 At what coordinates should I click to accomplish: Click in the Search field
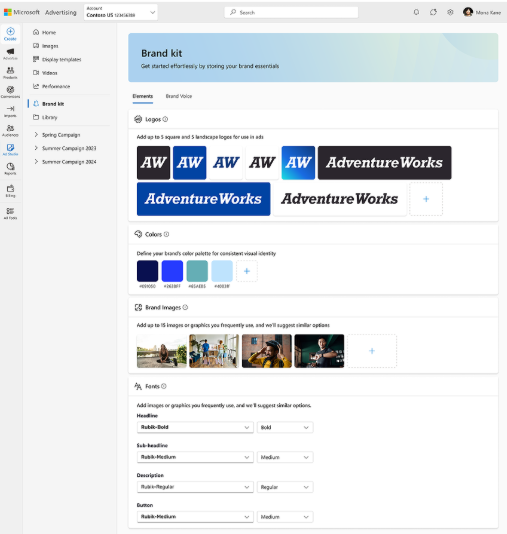click(x=291, y=12)
